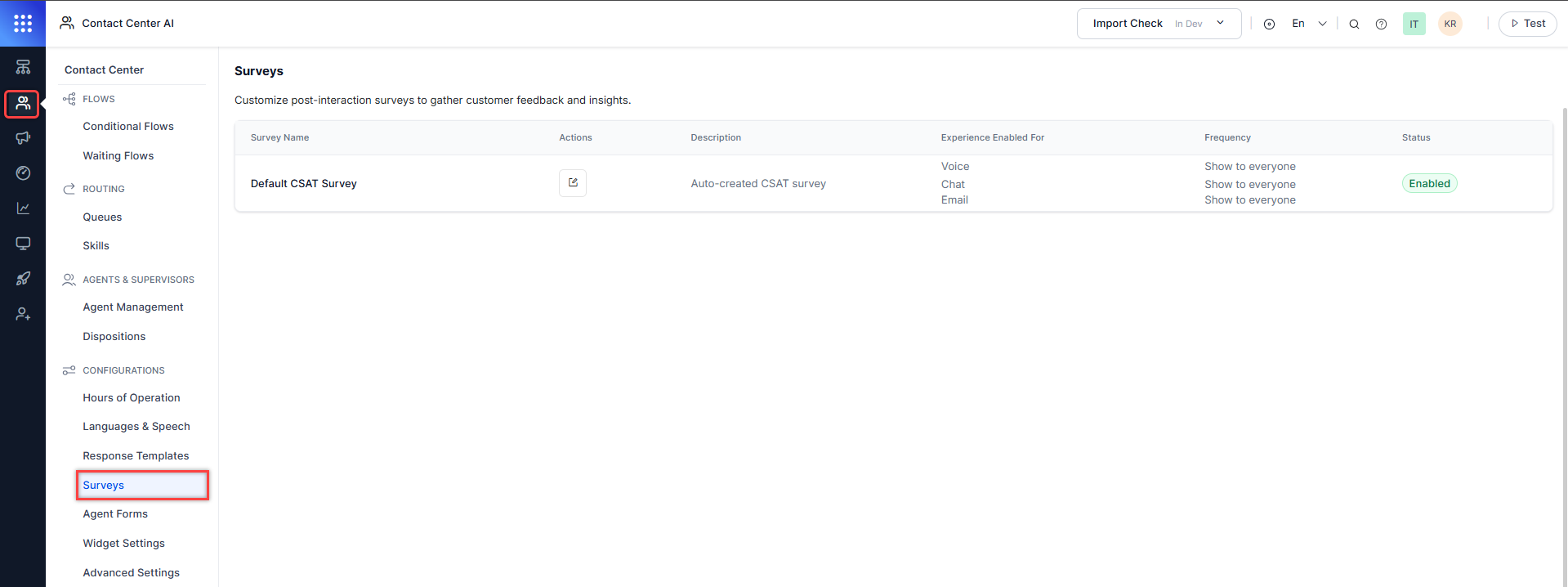Click the Enabled status badge
Viewport: 1568px width, 587px height.
1429,184
